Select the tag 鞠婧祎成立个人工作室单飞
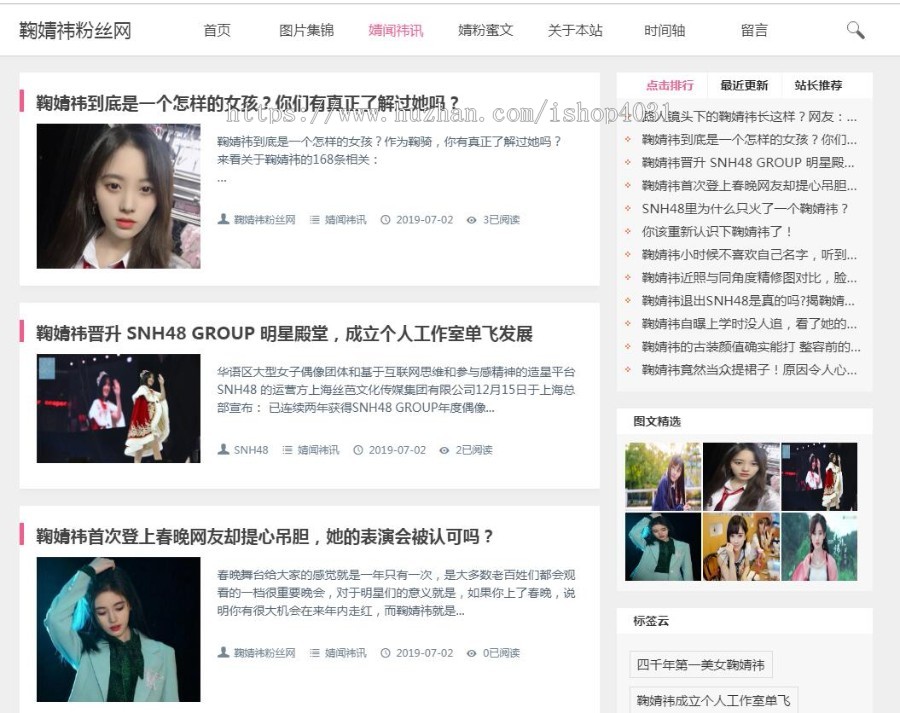 (715, 702)
